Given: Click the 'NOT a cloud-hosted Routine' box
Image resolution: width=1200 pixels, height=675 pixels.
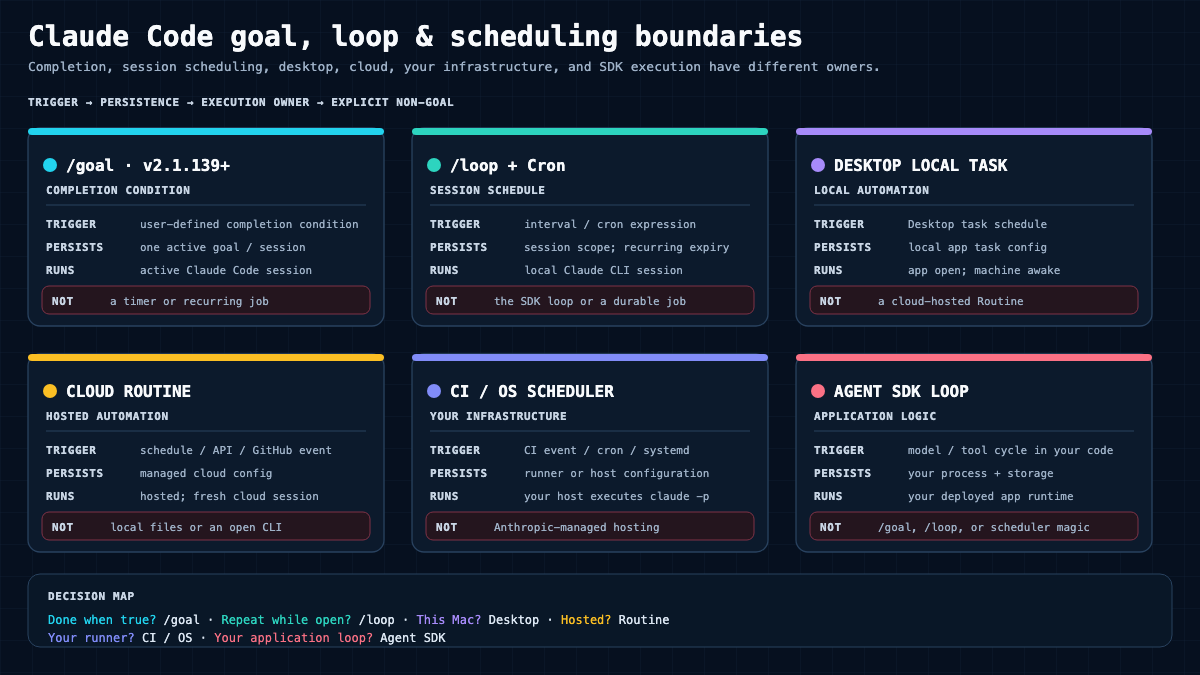Looking at the screenshot, I should coord(974,301).
